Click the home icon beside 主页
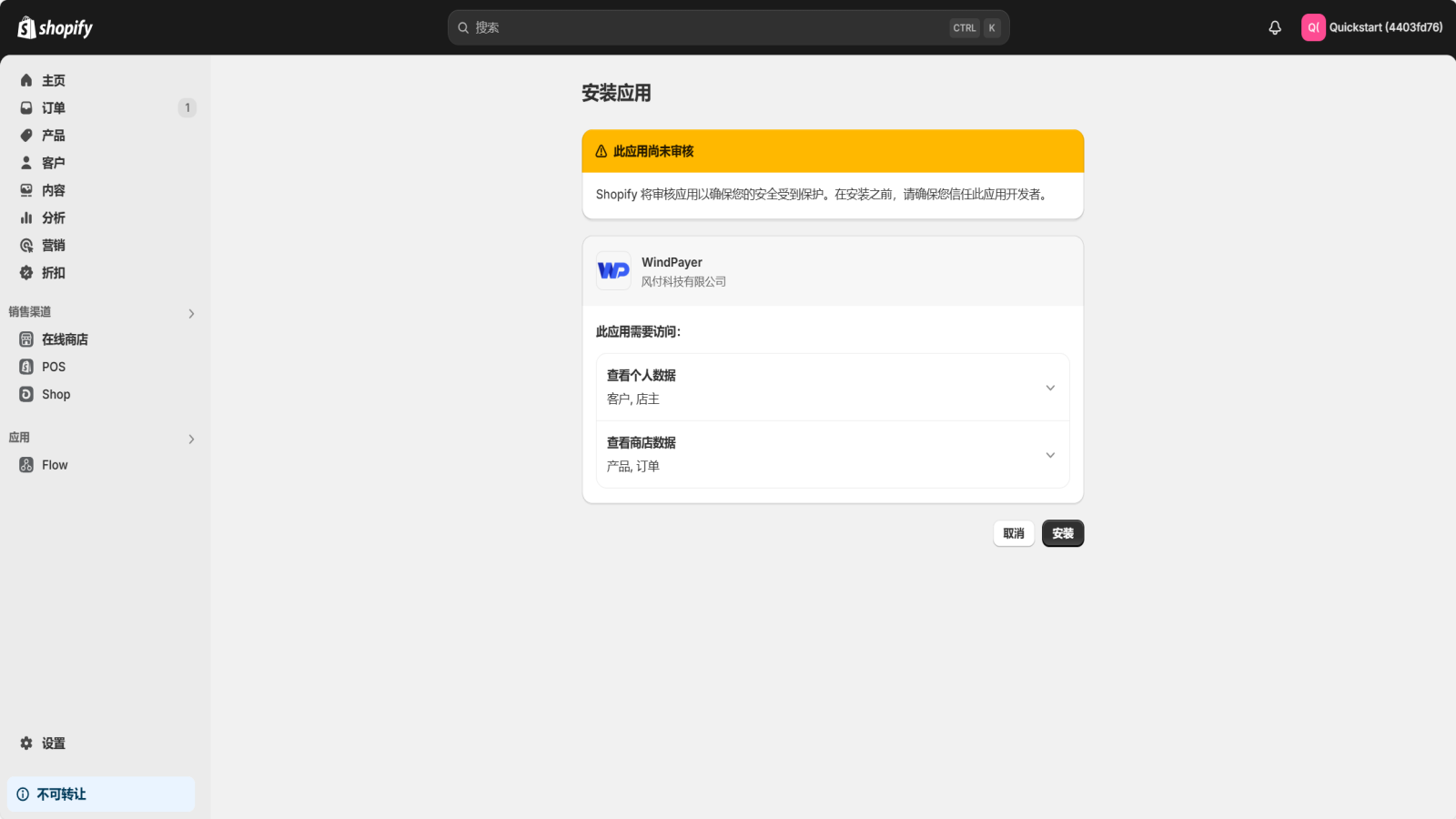The height and width of the screenshot is (819, 1456). pyautogui.click(x=26, y=80)
